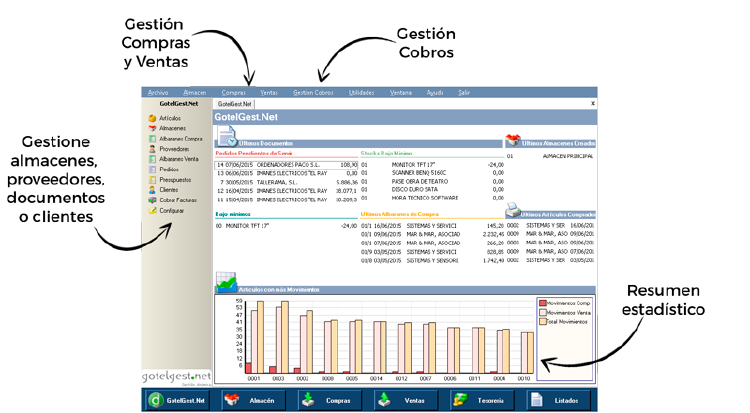Select pending order ORDENADORES PACO S.L. row
The height and width of the screenshot is (413, 750).
pos(287,165)
